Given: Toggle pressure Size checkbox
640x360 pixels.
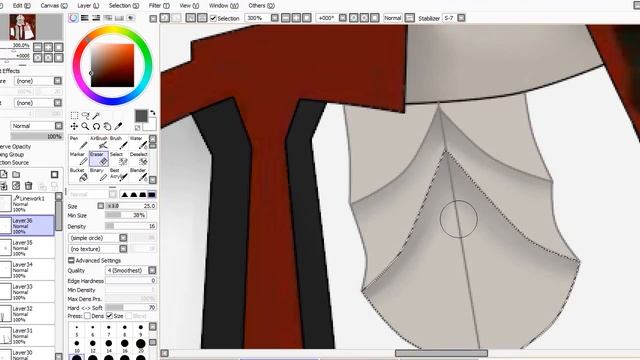Looking at the screenshot, I should click(109, 316).
